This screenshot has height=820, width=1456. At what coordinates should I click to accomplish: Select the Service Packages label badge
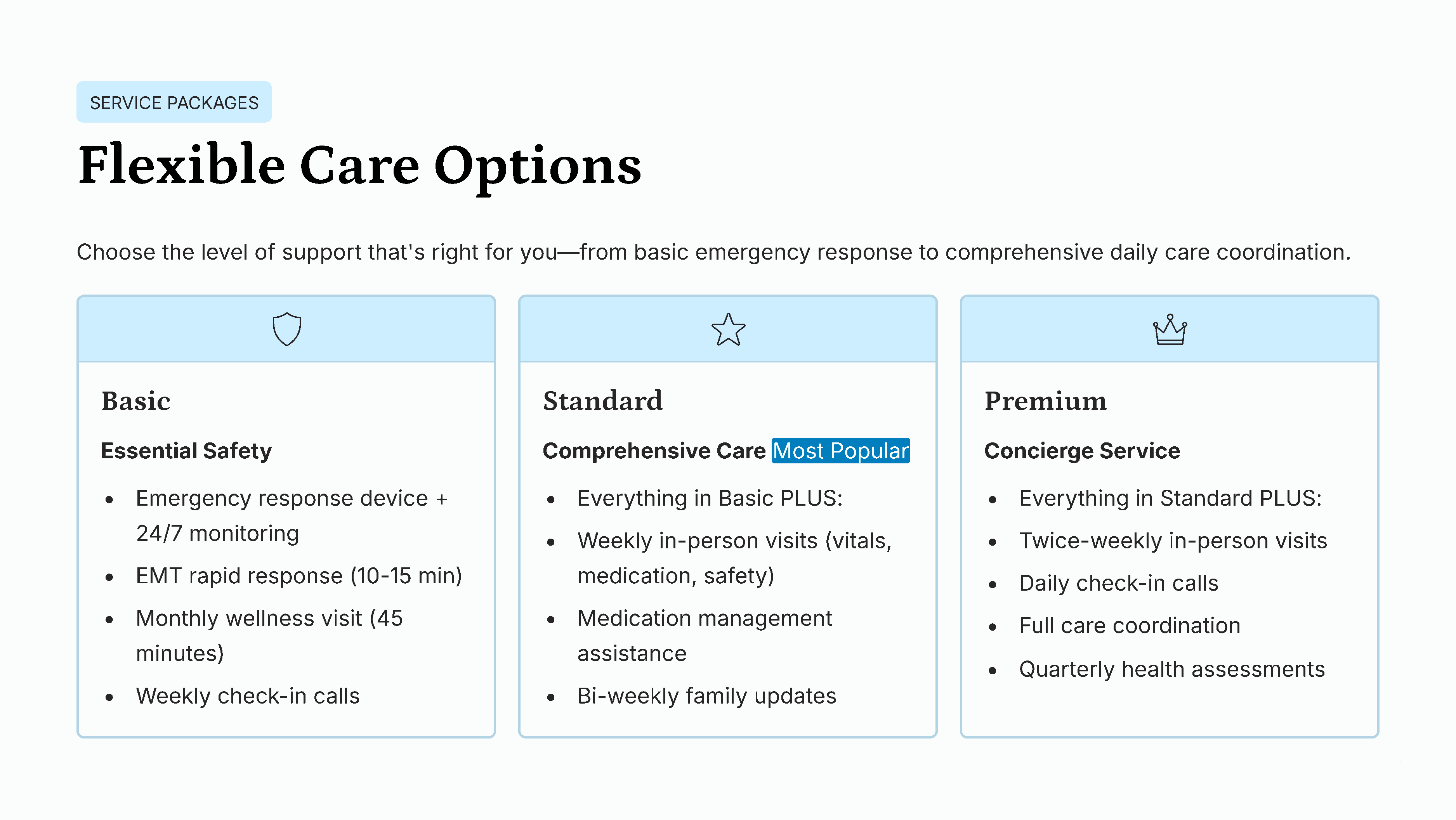pos(174,102)
